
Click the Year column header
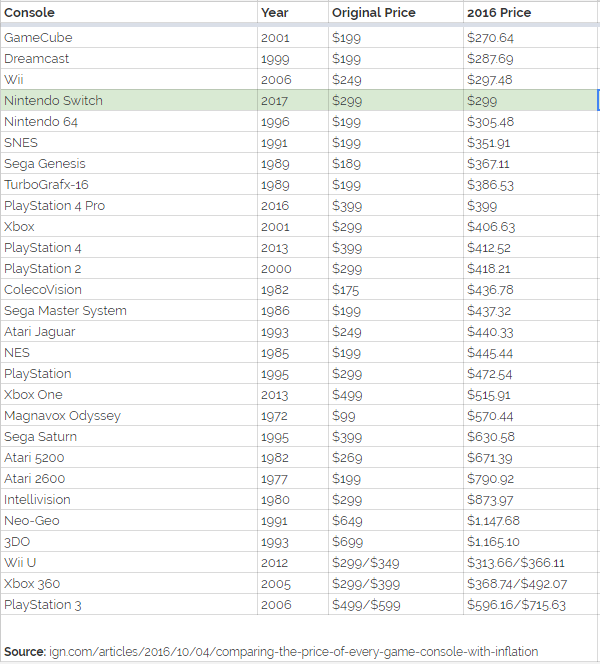tap(293, 12)
